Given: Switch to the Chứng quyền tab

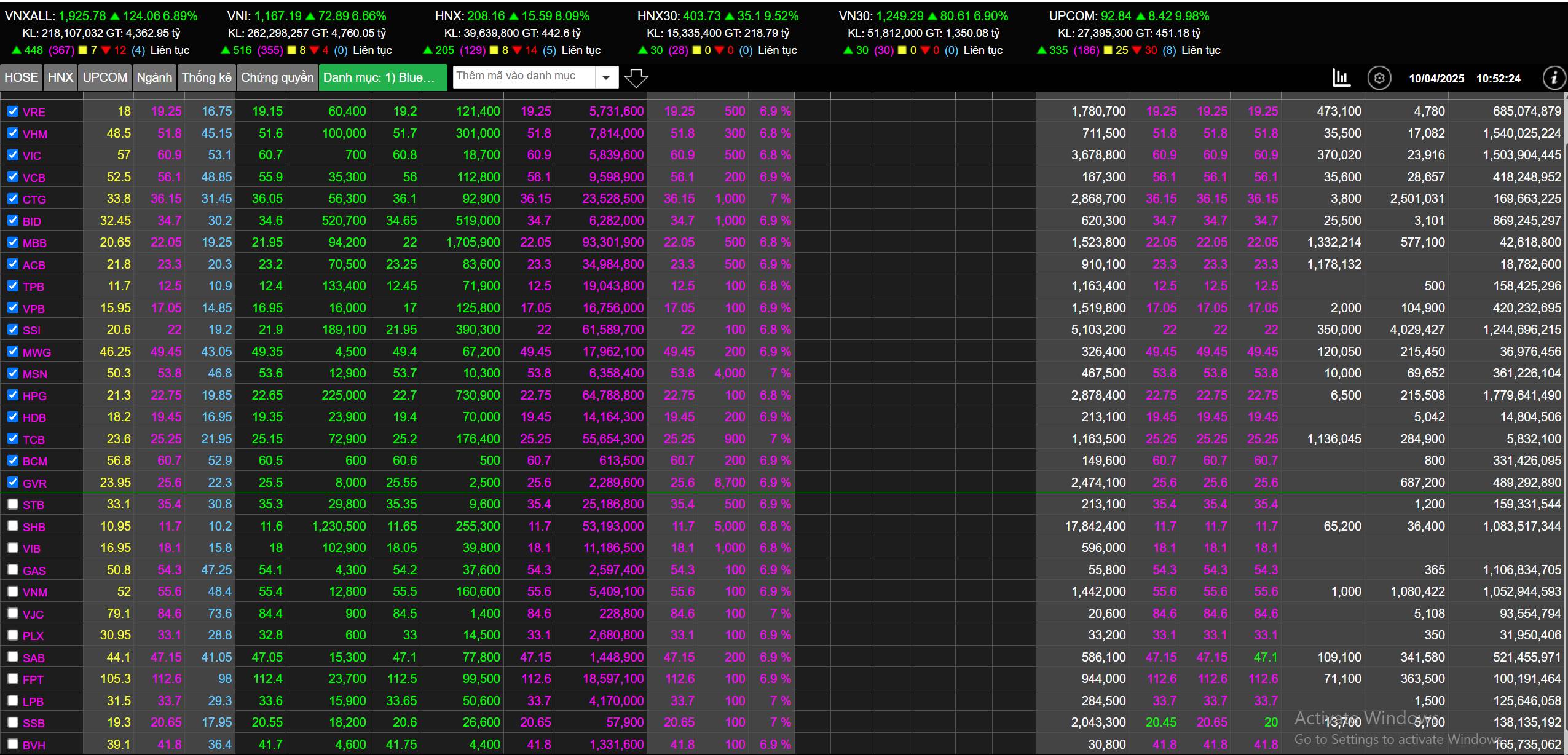Looking at the screenshot, I should click(x=277, y=77).
